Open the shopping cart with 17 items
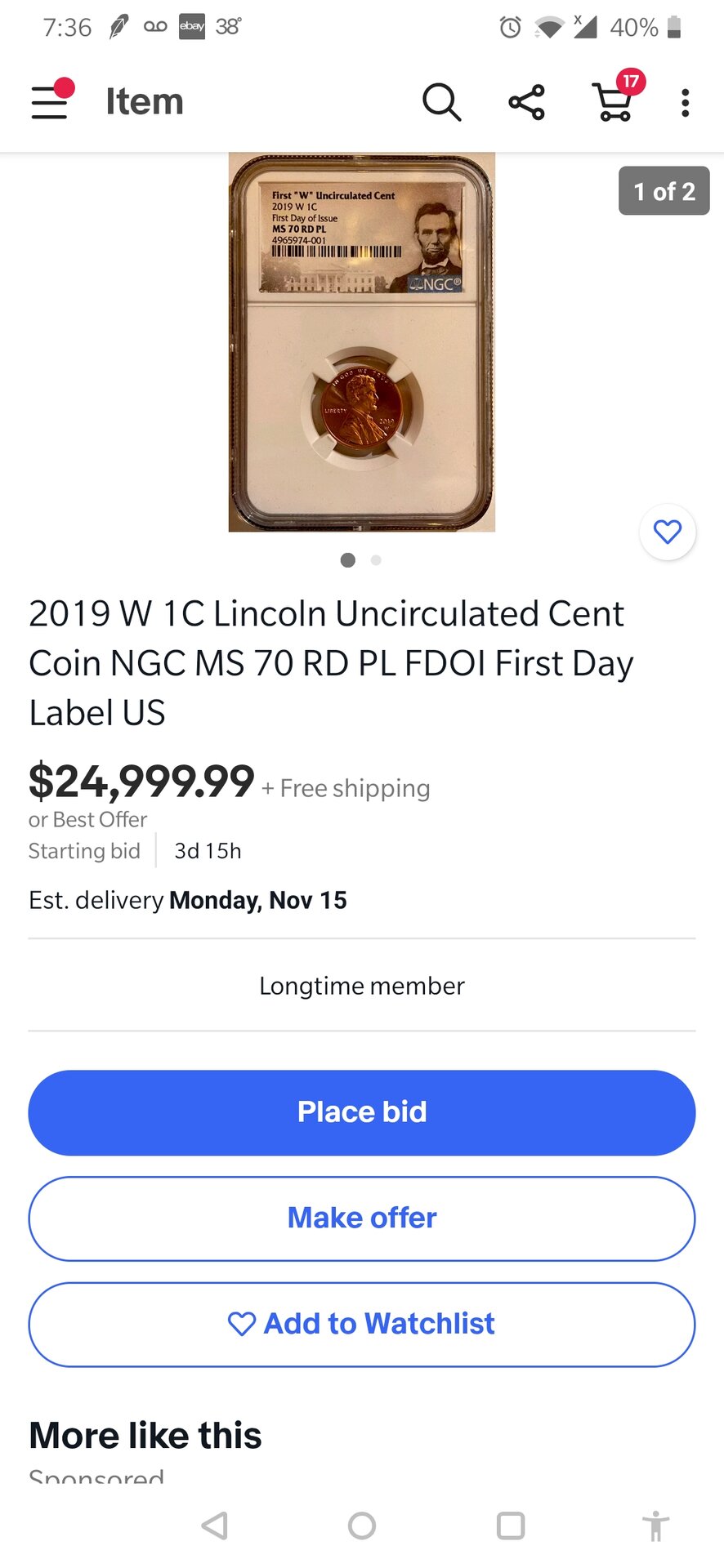Viewport: 724px width, 1568px height. [x=615, y=102]
